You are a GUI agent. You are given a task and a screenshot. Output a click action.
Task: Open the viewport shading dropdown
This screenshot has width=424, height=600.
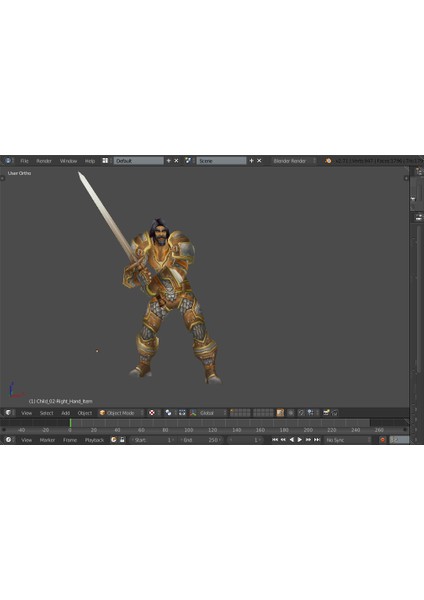[x=153, y=413]
